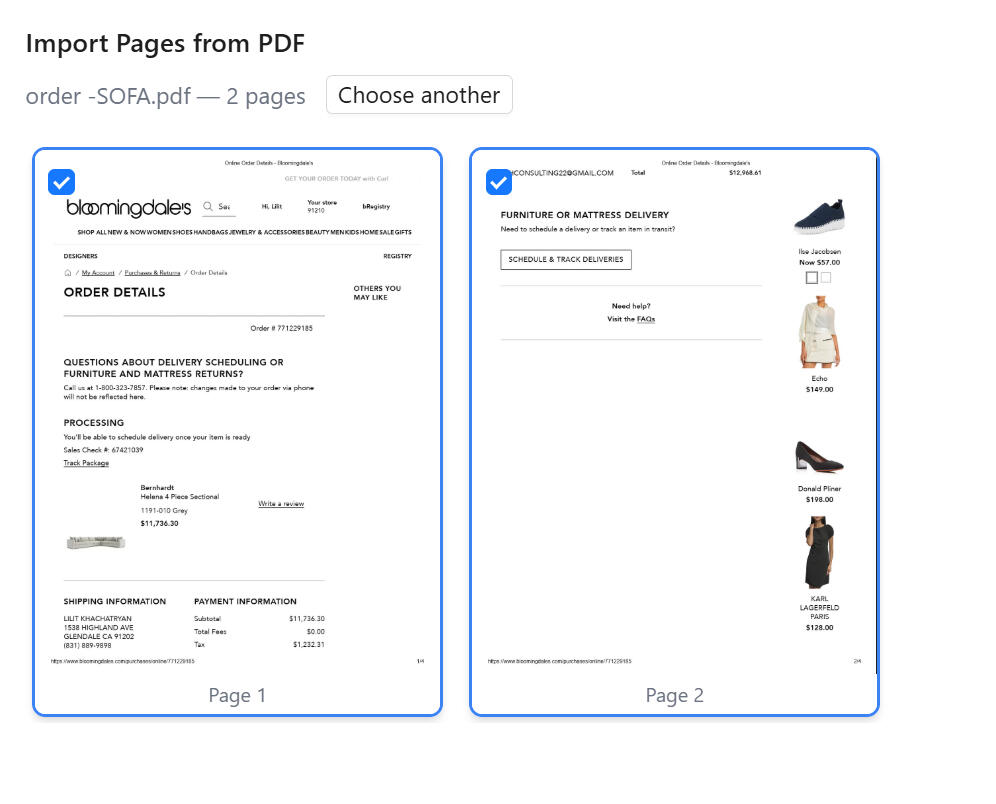Click the Echo white outfit image
Screen dimensions: 996x804
click(x=819, y=332)
